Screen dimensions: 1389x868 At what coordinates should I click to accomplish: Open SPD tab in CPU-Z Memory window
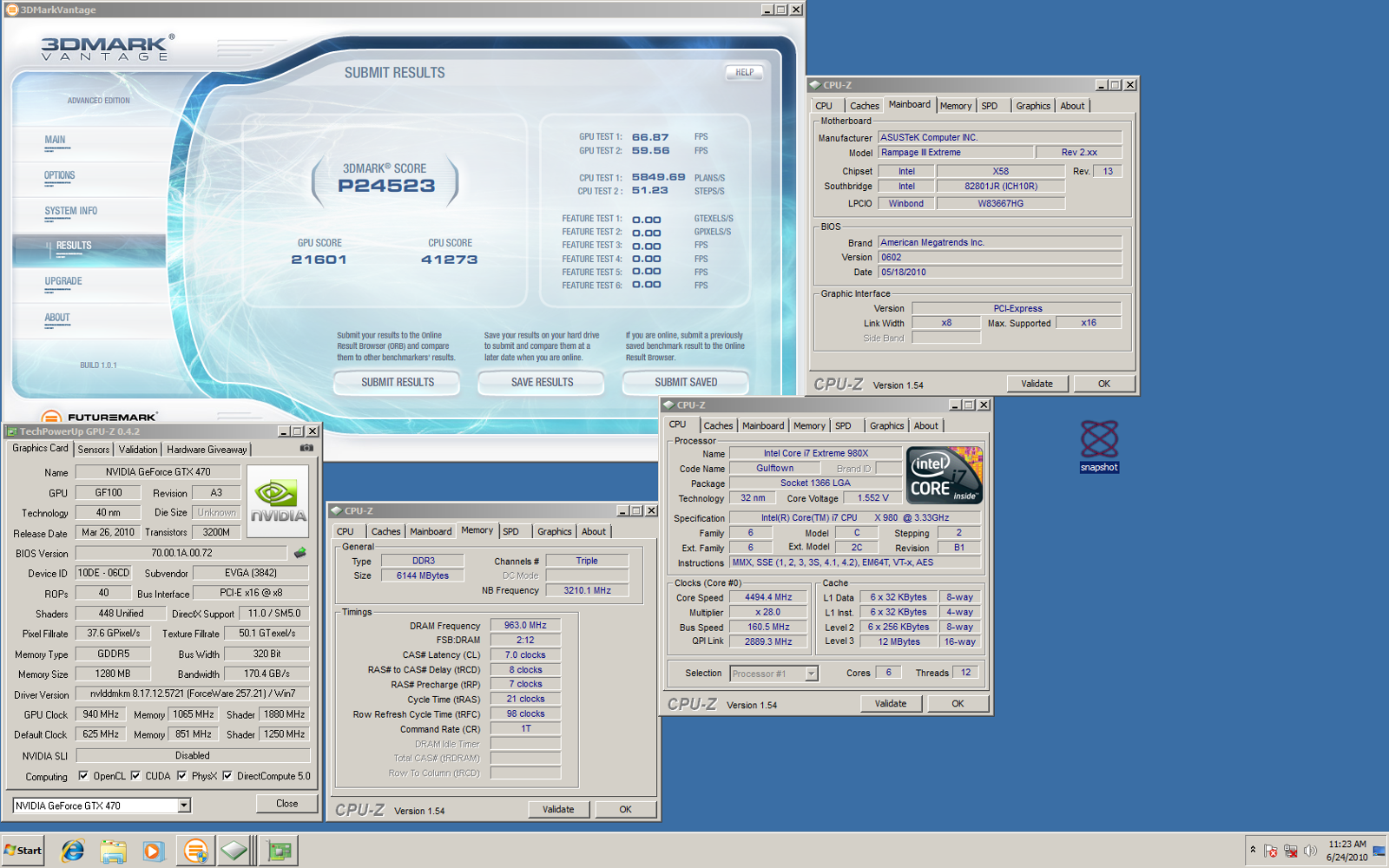coord(510,531)
